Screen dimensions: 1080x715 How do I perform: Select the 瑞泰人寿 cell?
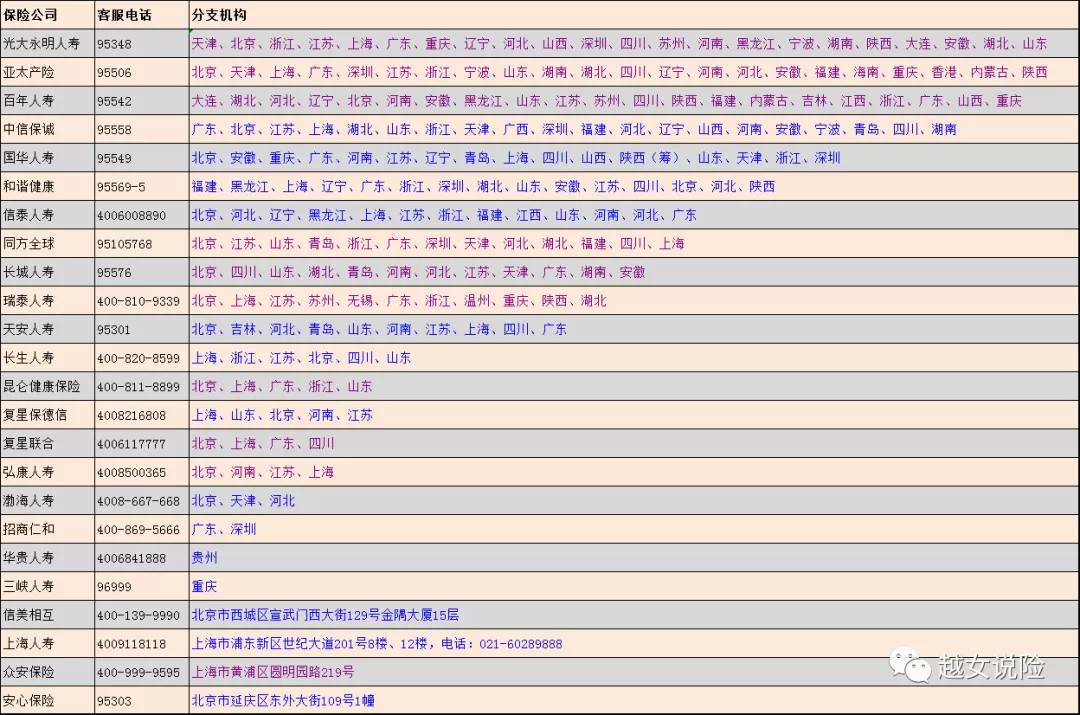tap(47, 301)
